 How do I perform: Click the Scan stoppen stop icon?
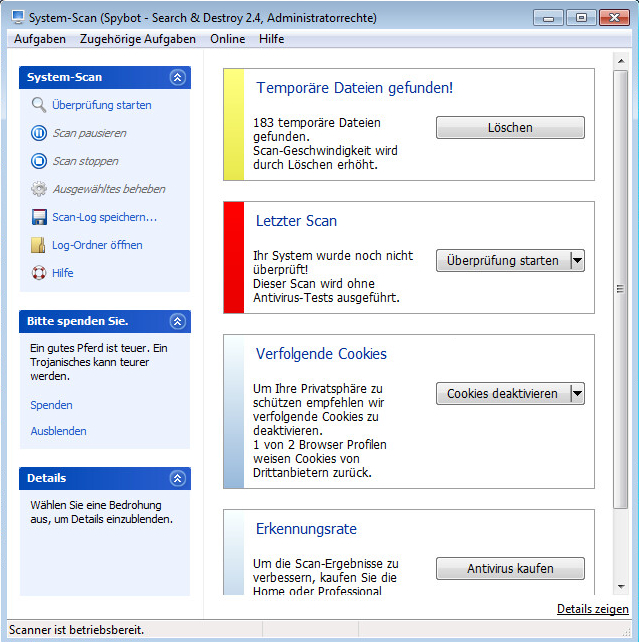pos(39,161)
